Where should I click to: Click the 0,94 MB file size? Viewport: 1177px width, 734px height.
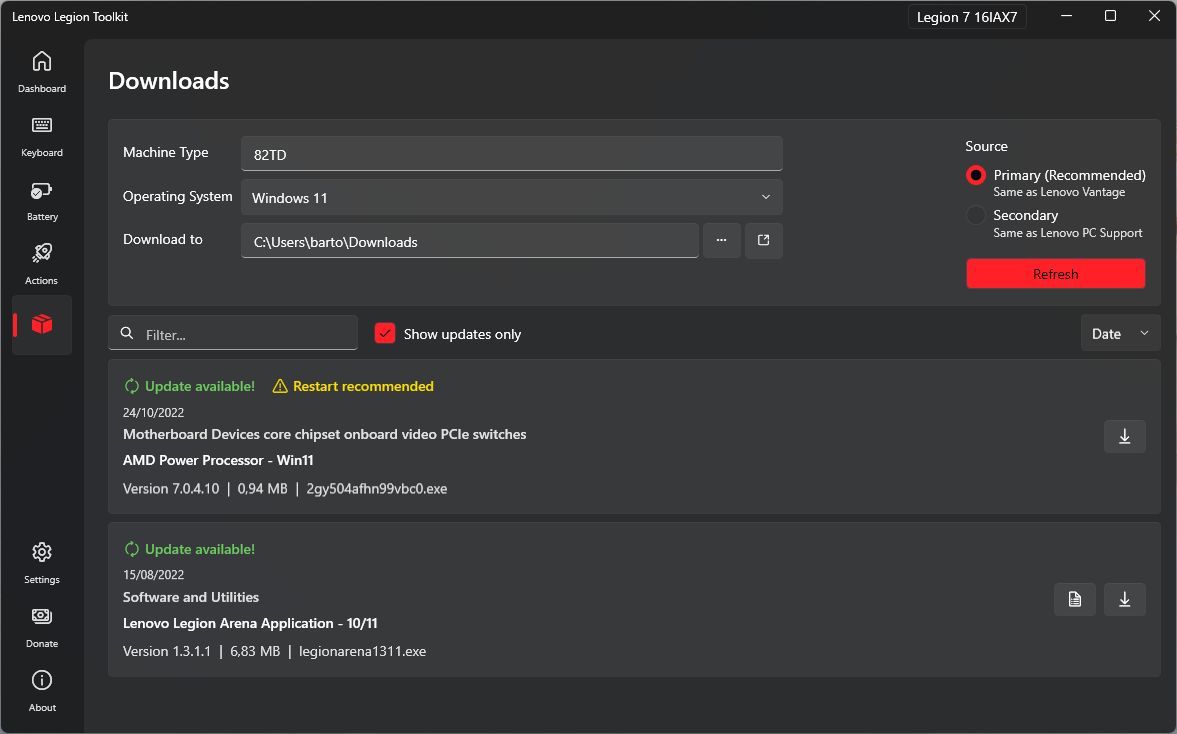[263, 489]
